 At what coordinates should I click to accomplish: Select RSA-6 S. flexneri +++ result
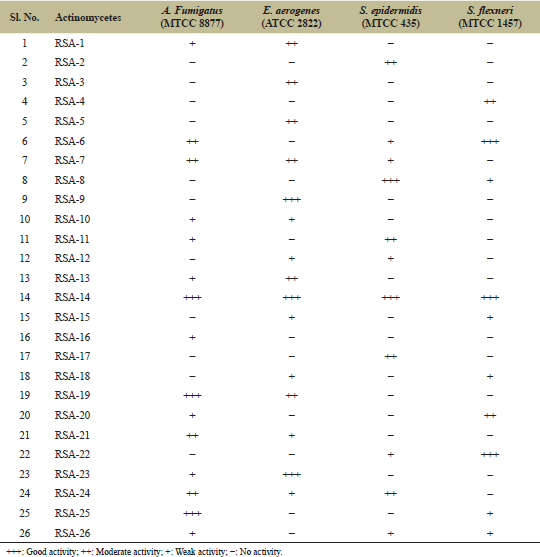[x=490, y=142]
